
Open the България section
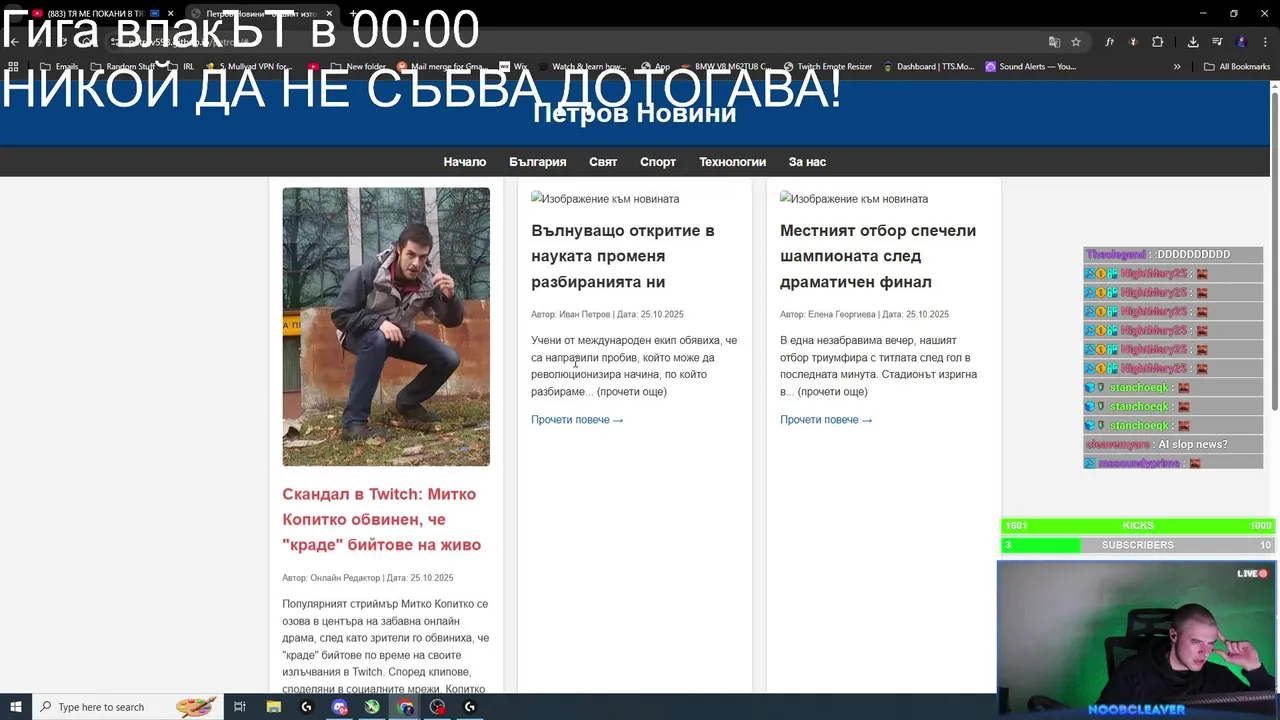[x=538, y=162]
